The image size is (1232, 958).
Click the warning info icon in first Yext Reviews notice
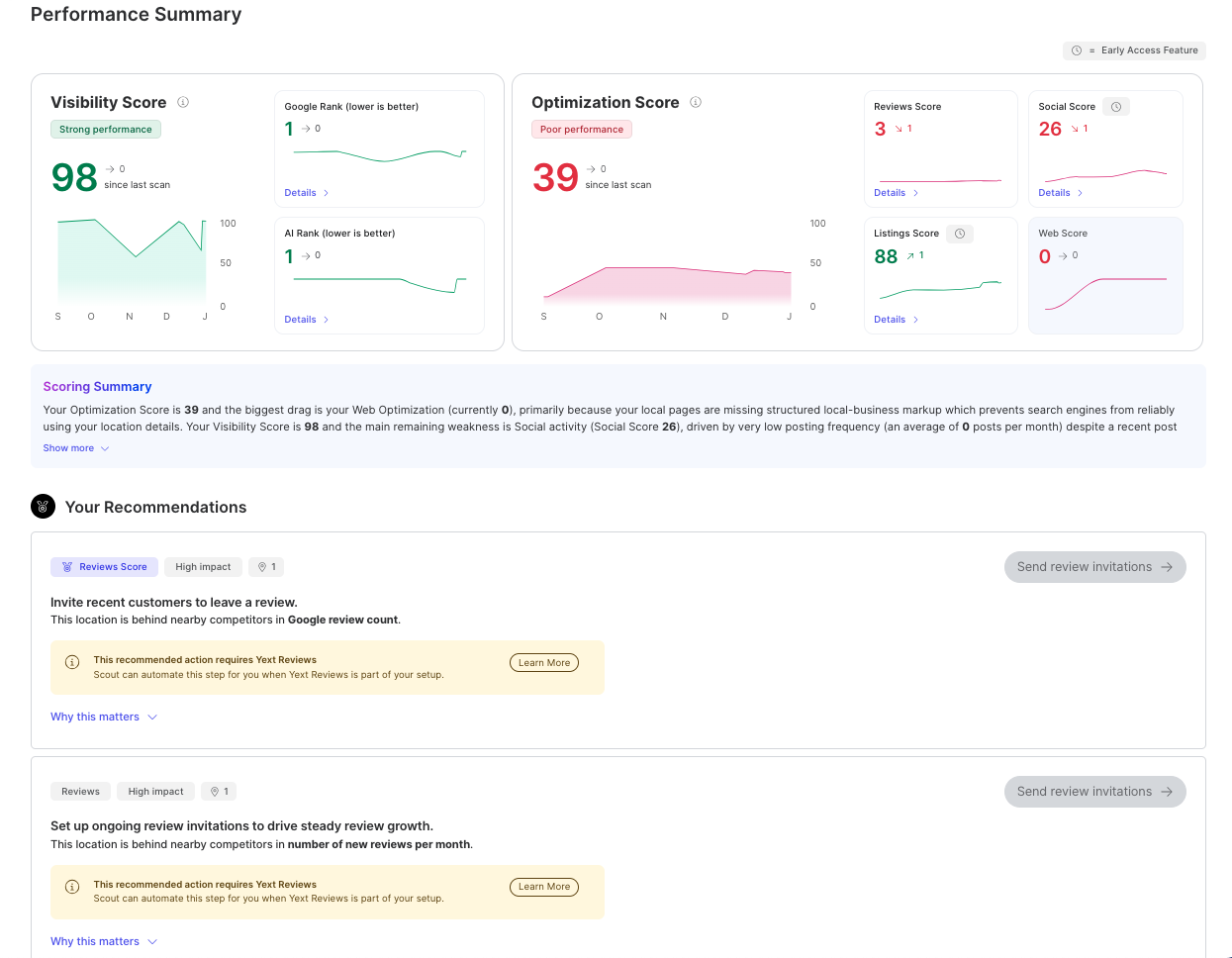pyautogui.click(x=72, y=662)
